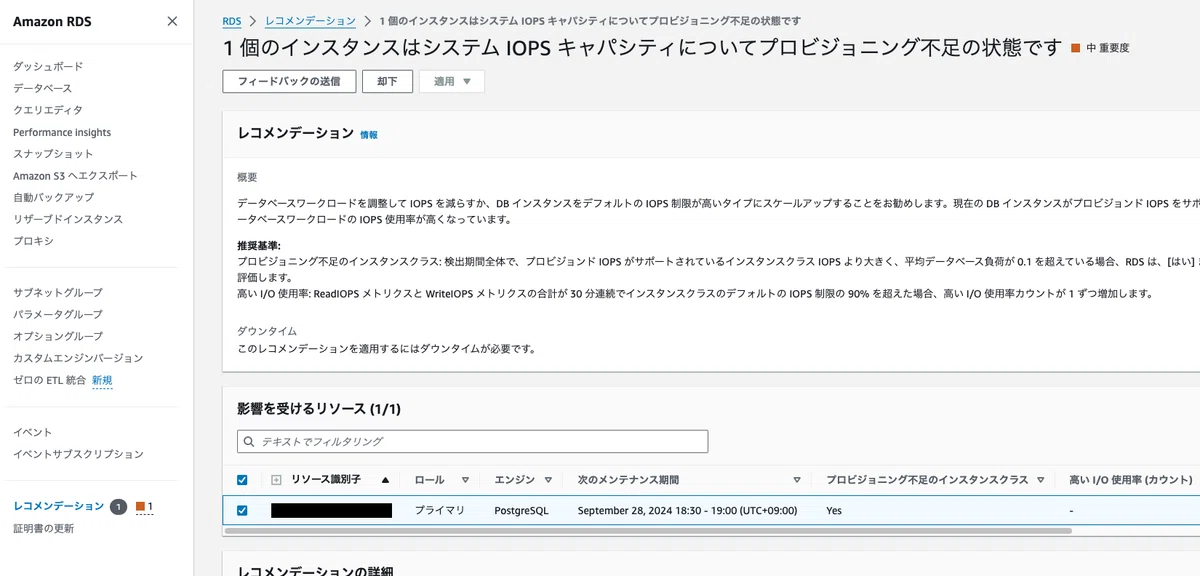This screenshot has width=1200, height=576.
Task: Go to レコメンデーション in the breadcrumb
Action: point(310,20)
